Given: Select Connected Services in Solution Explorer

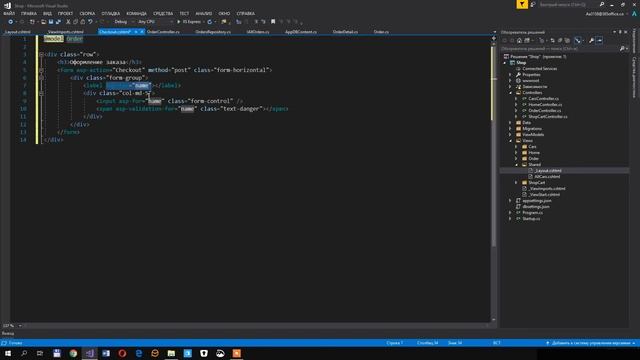Looking at the screenshot, I should [539, 69].
